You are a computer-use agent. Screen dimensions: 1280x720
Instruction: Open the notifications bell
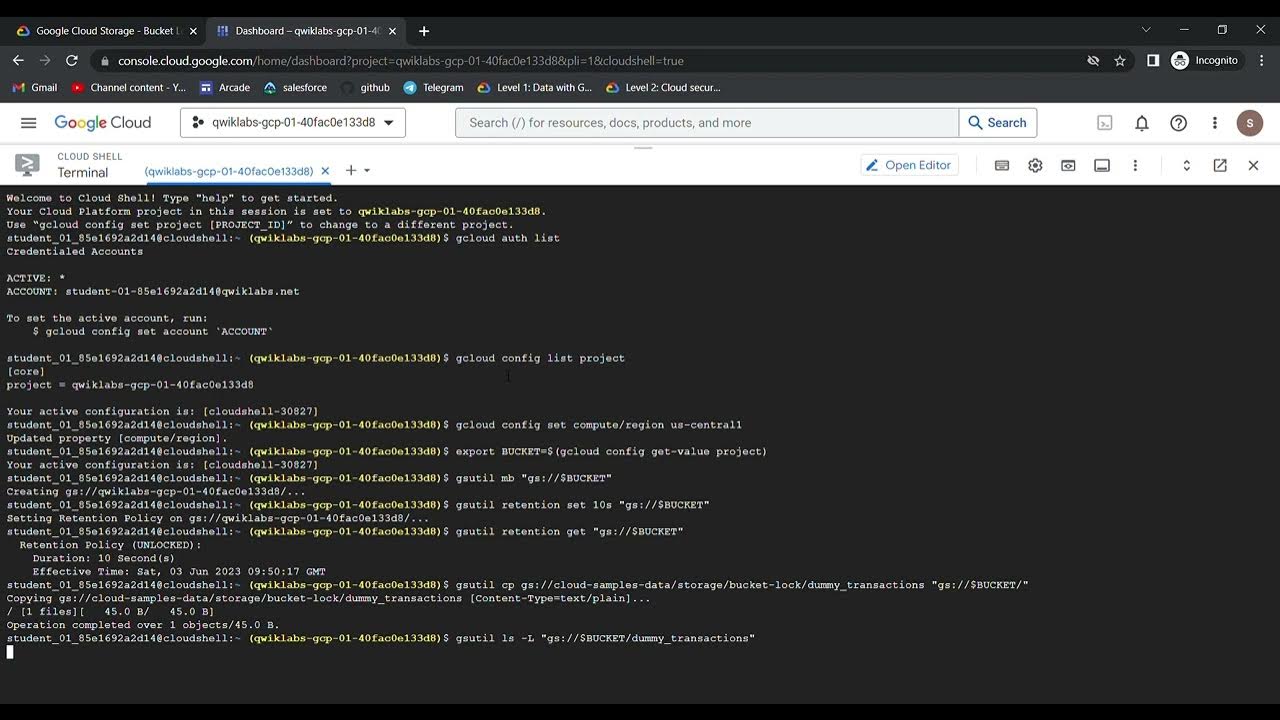(1142, 123)
